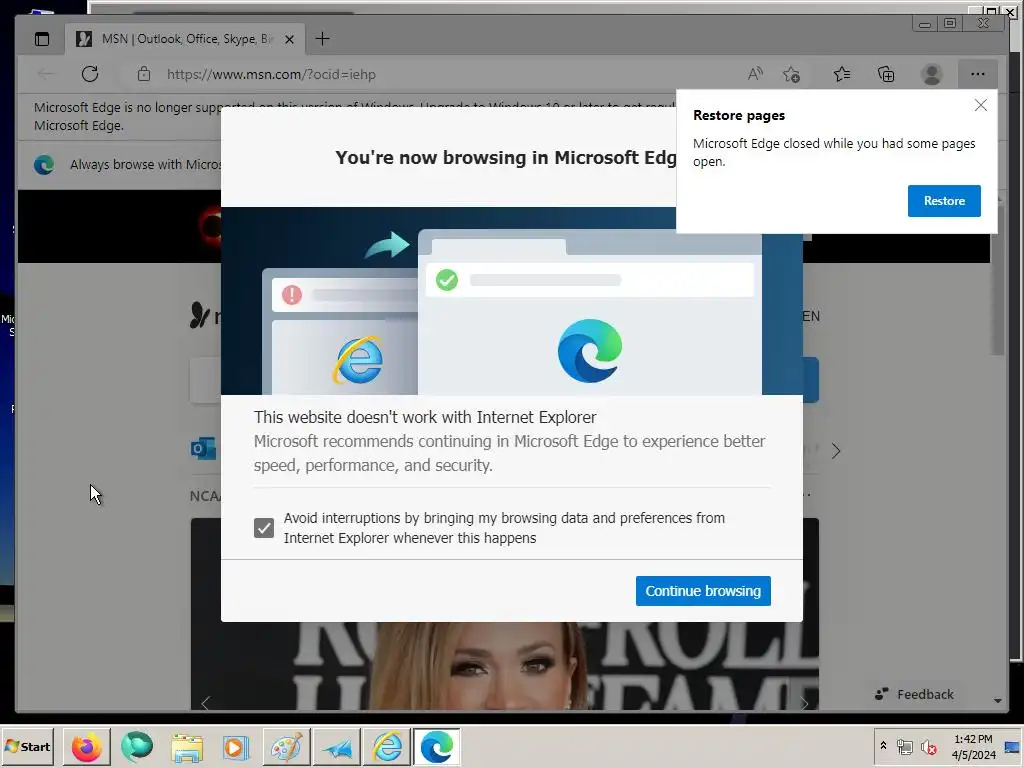Show hidden tray icons arrow

pos(883,746)
